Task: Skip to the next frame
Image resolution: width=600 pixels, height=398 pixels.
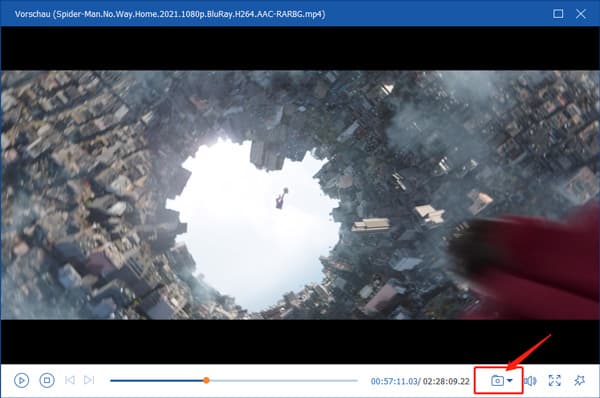Action: tap(89, 380)
